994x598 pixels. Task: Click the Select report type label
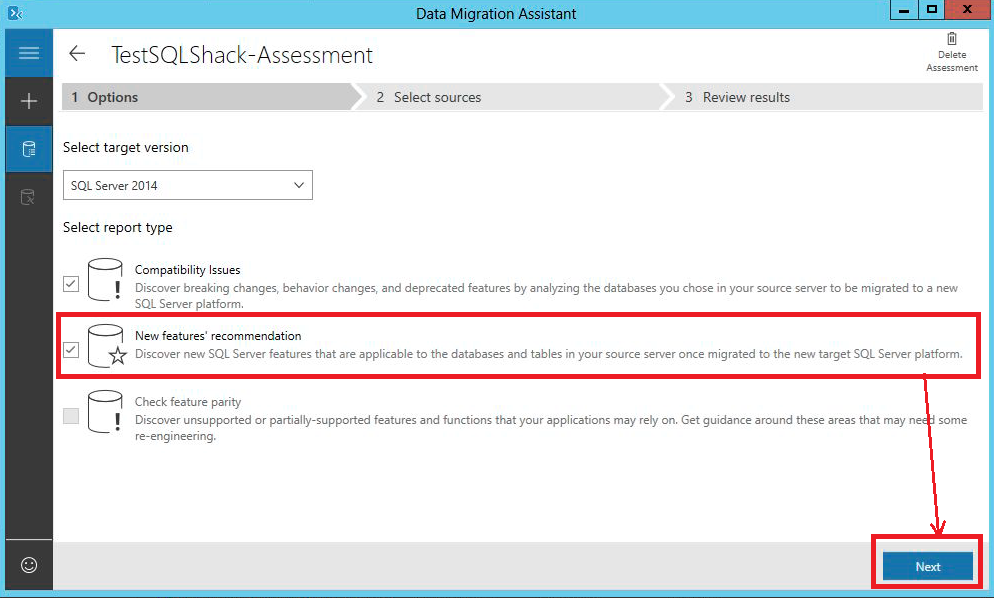pyautogui.click(x=117, y=227)
